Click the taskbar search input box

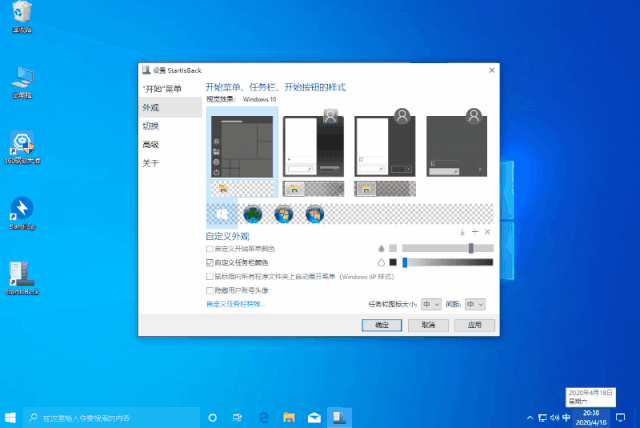111,418
